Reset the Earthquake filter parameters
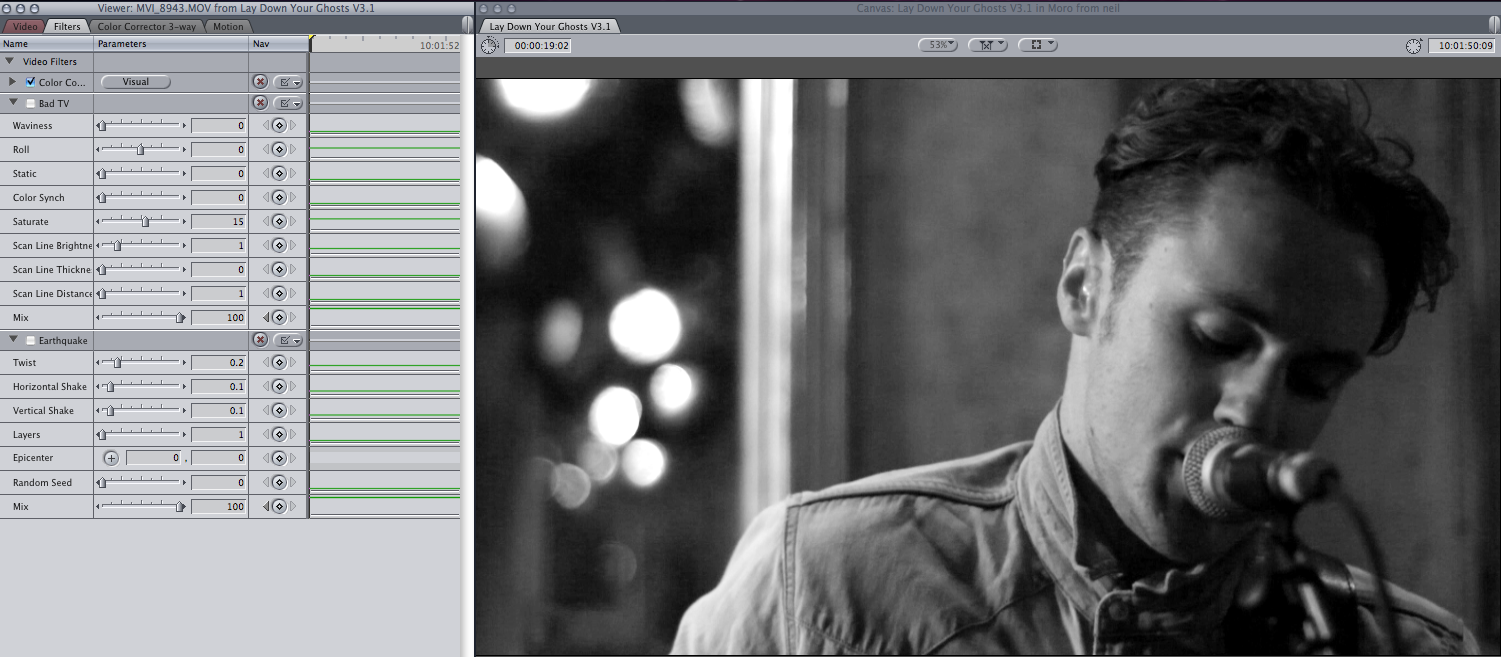 tap(260, 340)
